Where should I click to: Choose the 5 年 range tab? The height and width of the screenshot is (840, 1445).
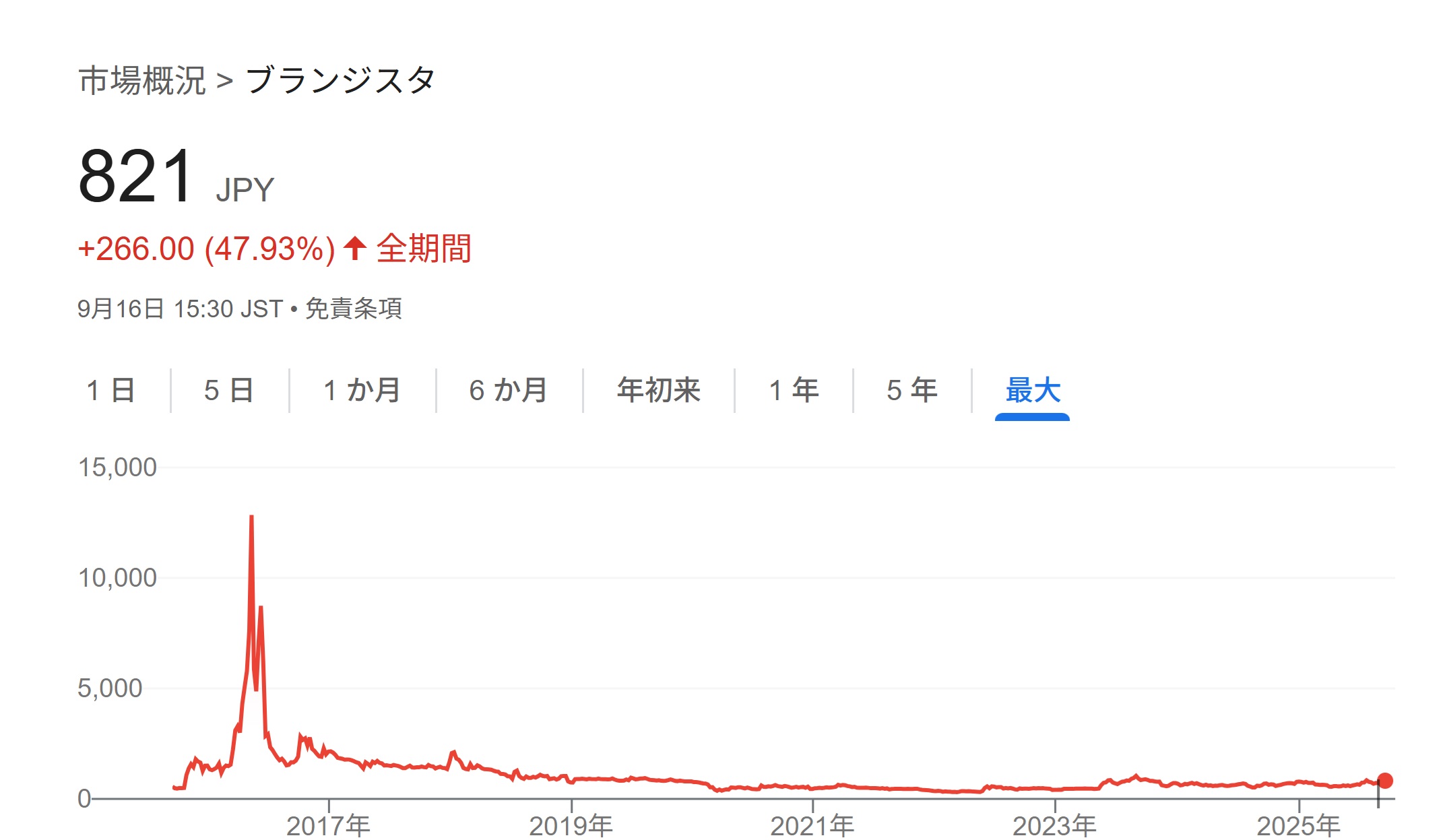912,391
